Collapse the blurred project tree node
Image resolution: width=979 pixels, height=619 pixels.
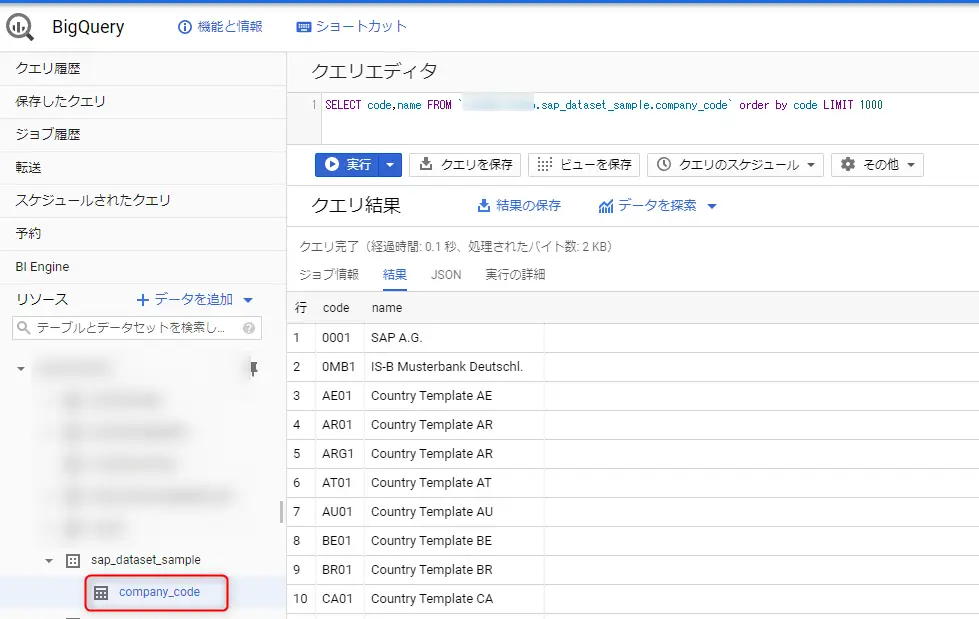[x=21, y=369]
